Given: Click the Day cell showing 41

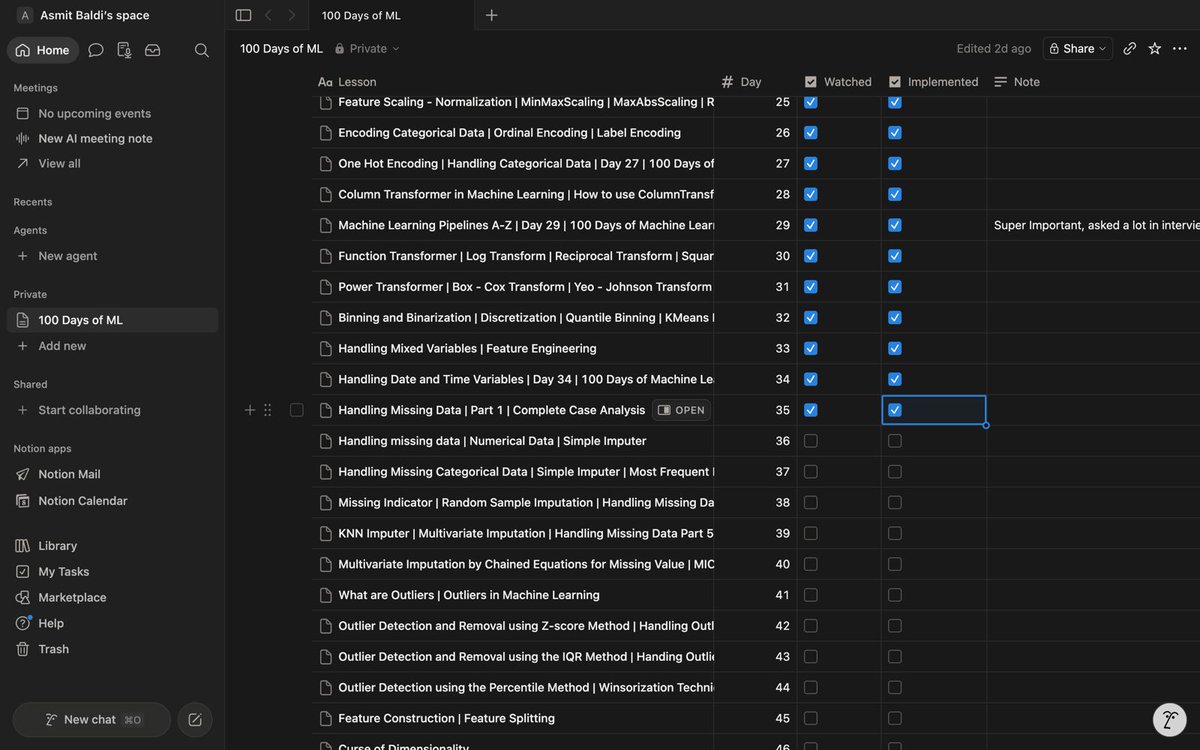Looking at the screenshot, I should (755, 595).
